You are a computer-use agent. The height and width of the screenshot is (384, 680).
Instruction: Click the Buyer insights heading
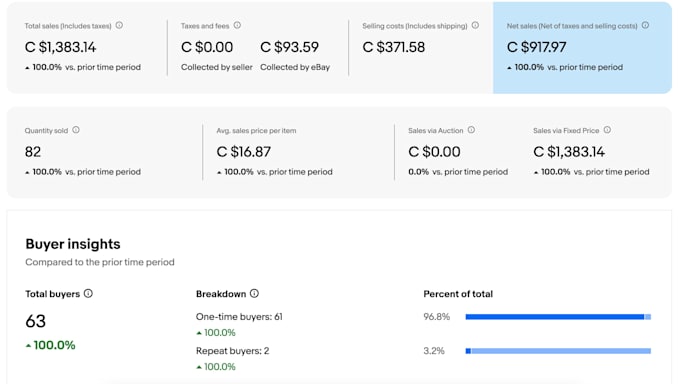point(73,244)
